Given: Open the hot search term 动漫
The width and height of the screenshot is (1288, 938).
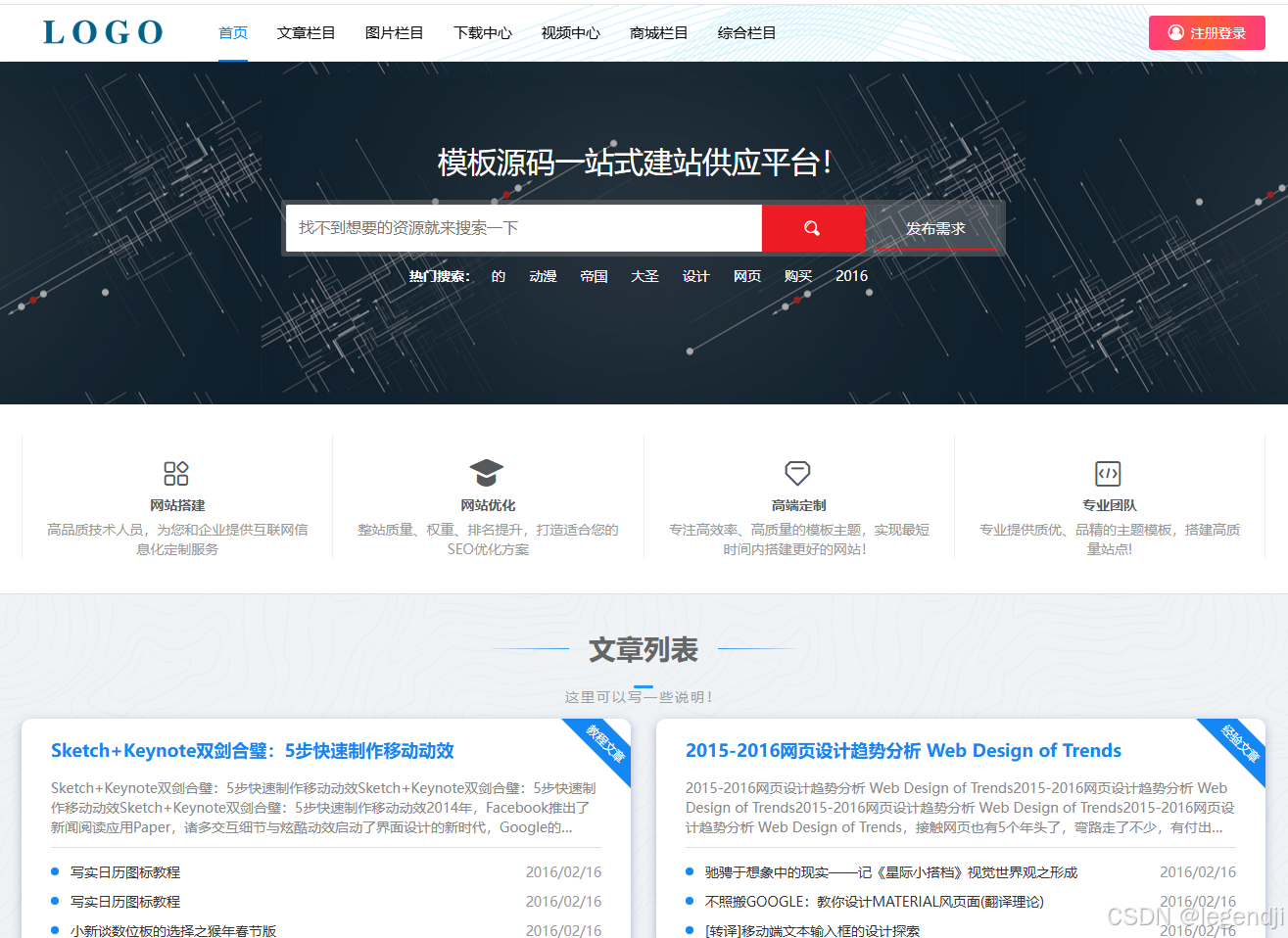Looking at the screenshot, I should point(543,276).
